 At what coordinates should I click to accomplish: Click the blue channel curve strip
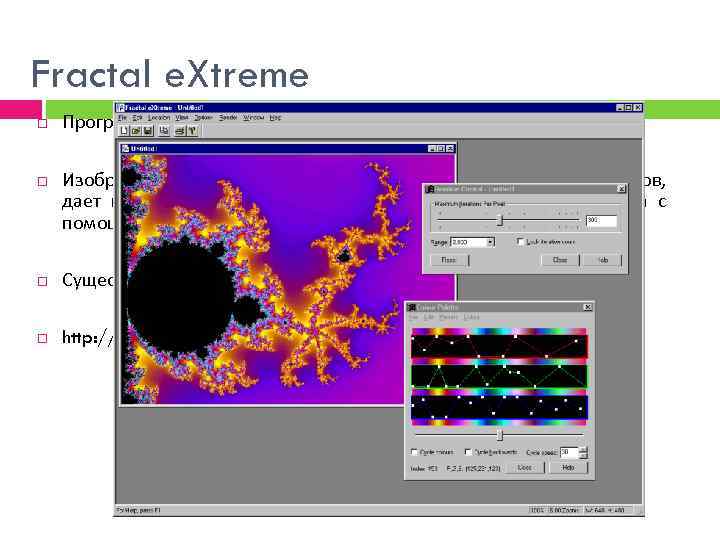(x=499, y=407)
